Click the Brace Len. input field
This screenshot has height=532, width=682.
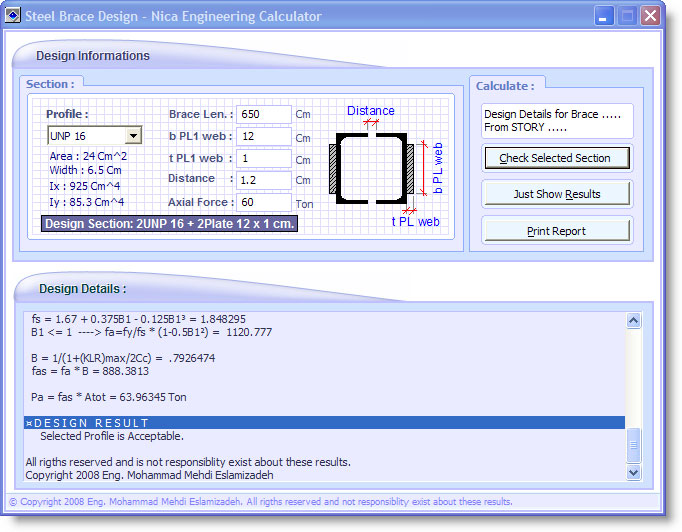[x=263, y=115]
